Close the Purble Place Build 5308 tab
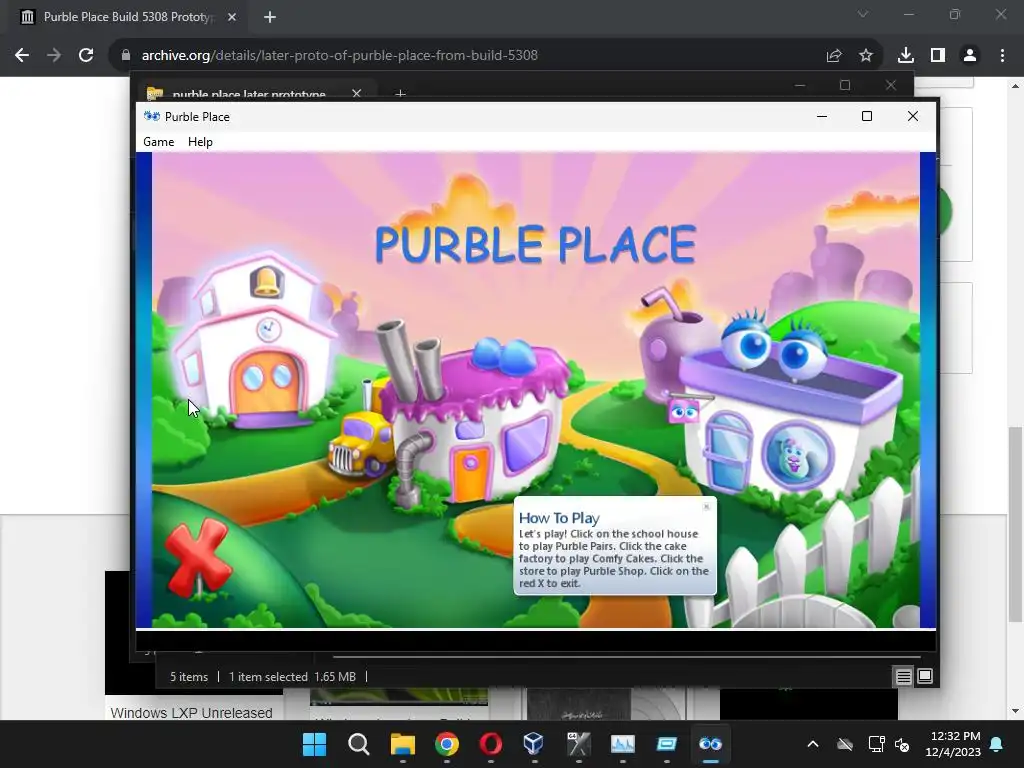1024x768 pixels. pos(232,17)
